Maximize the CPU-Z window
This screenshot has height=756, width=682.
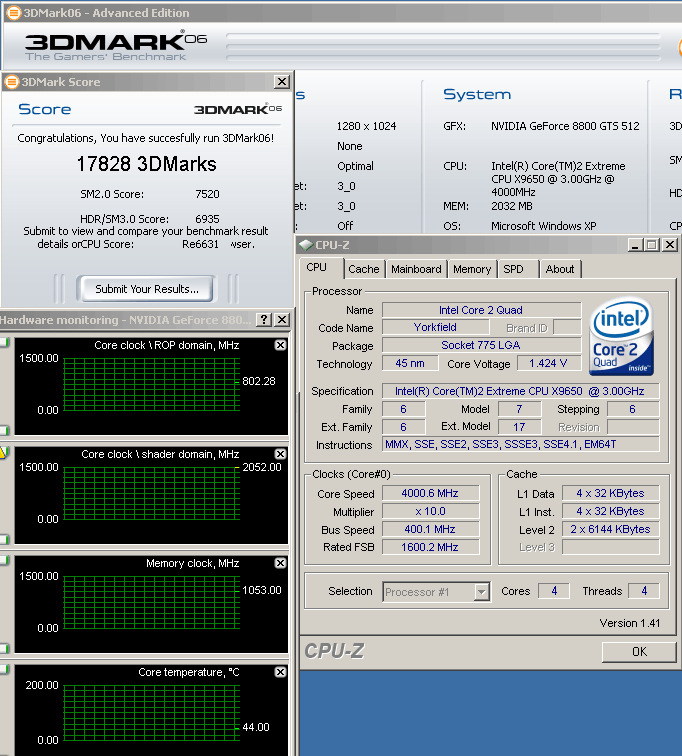(651, 245)
